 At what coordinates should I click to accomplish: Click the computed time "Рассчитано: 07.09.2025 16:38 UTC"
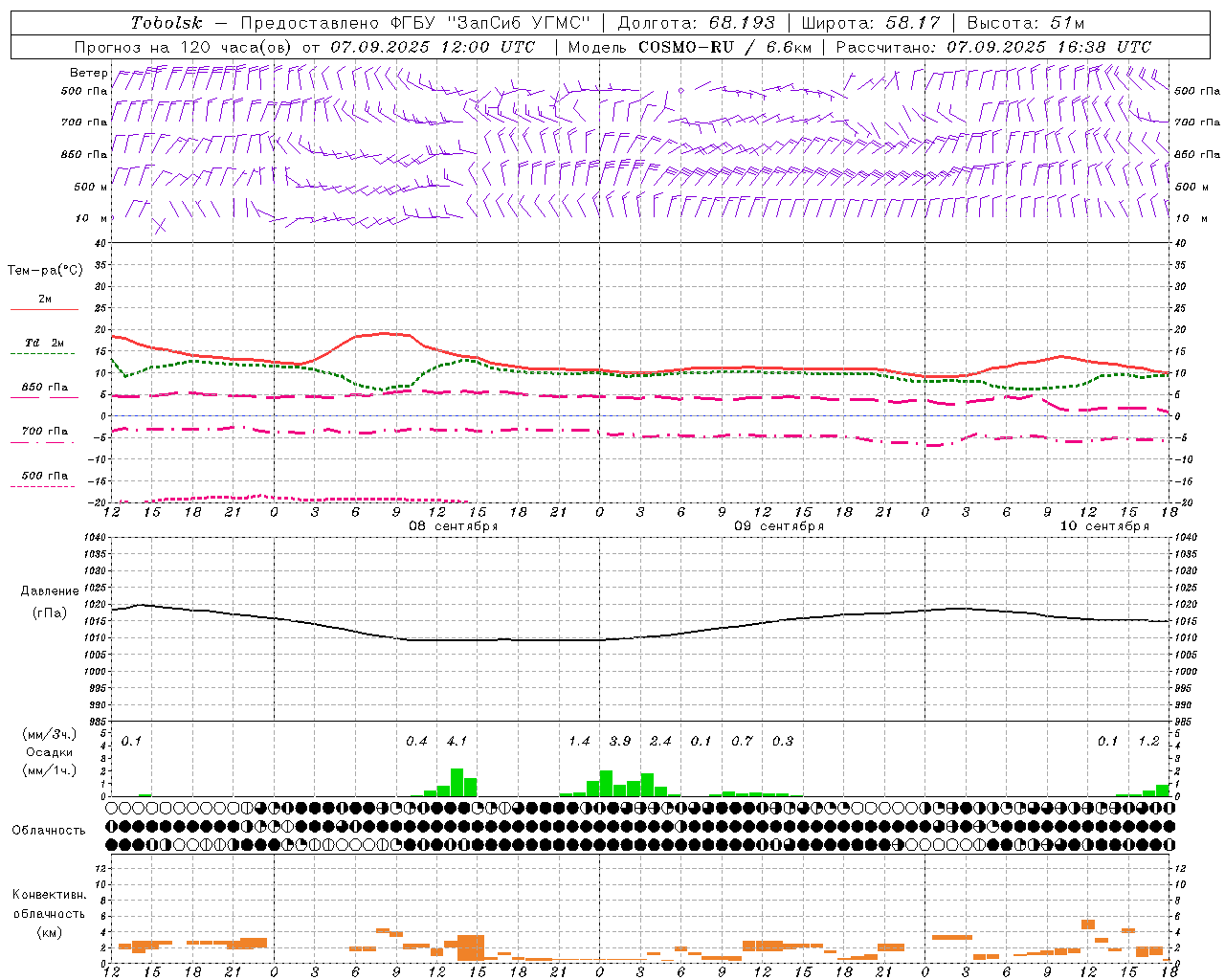click(x=993, y=47)
